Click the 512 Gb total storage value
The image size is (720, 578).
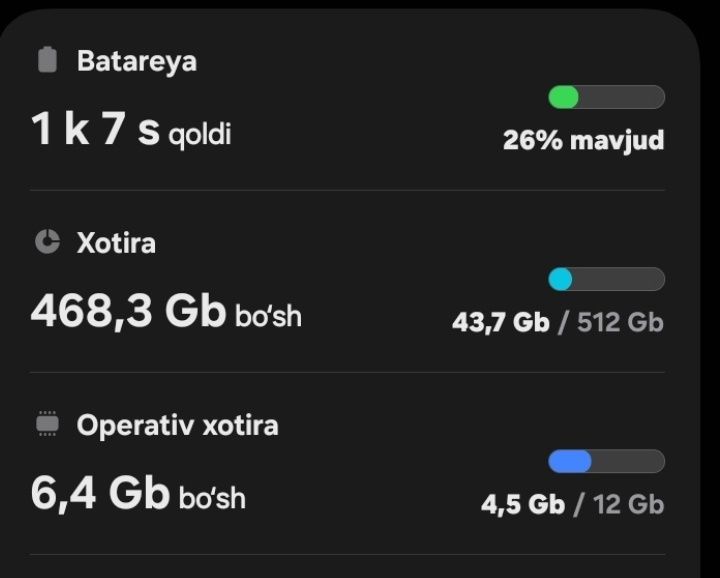click(x=620, y=322)
